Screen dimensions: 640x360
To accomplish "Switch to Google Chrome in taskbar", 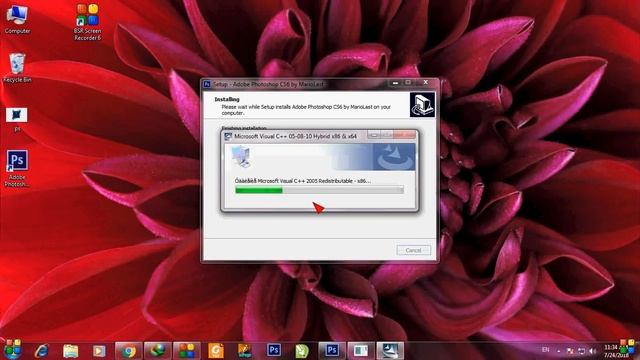I will (x=129, y=351).
